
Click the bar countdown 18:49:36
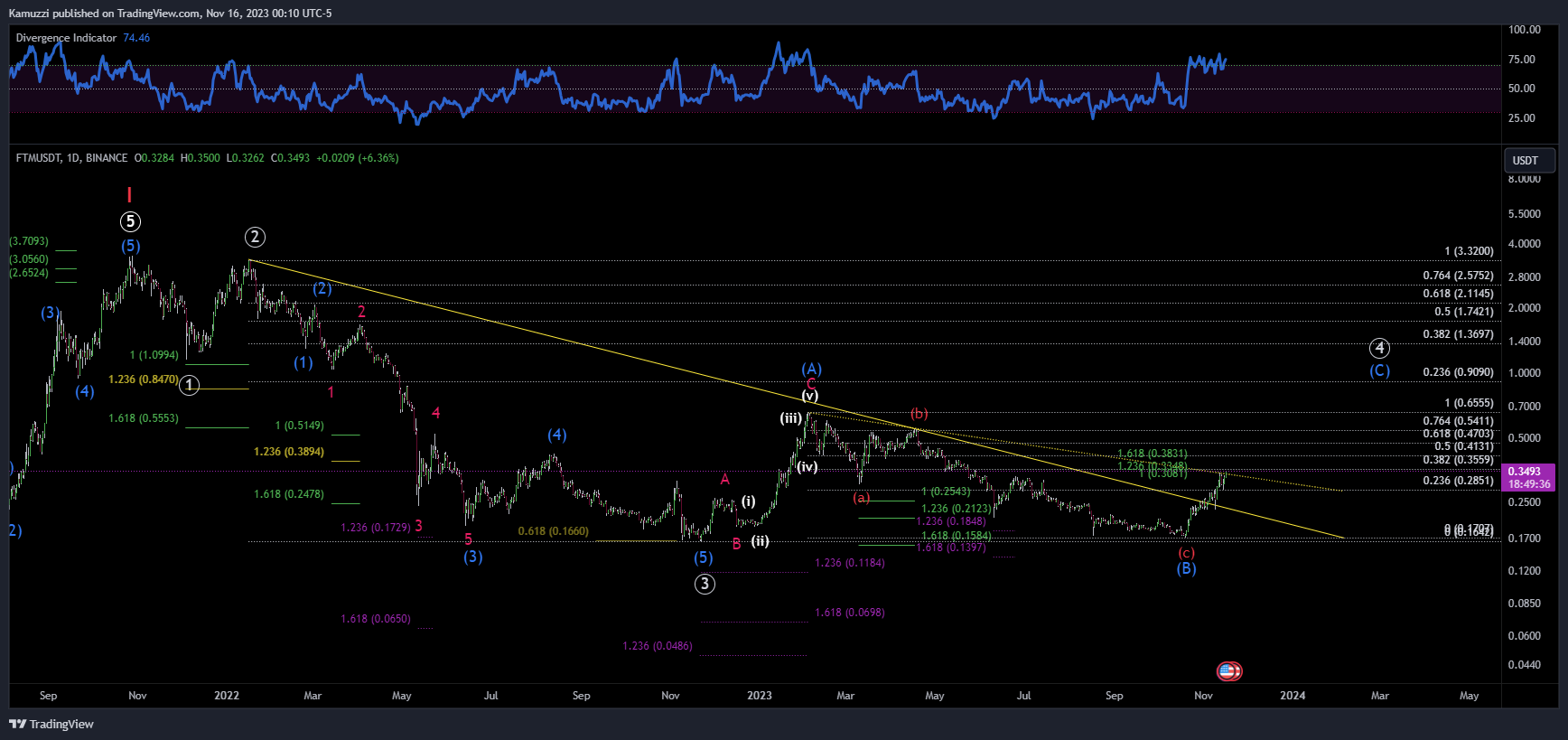(1528, 484)
